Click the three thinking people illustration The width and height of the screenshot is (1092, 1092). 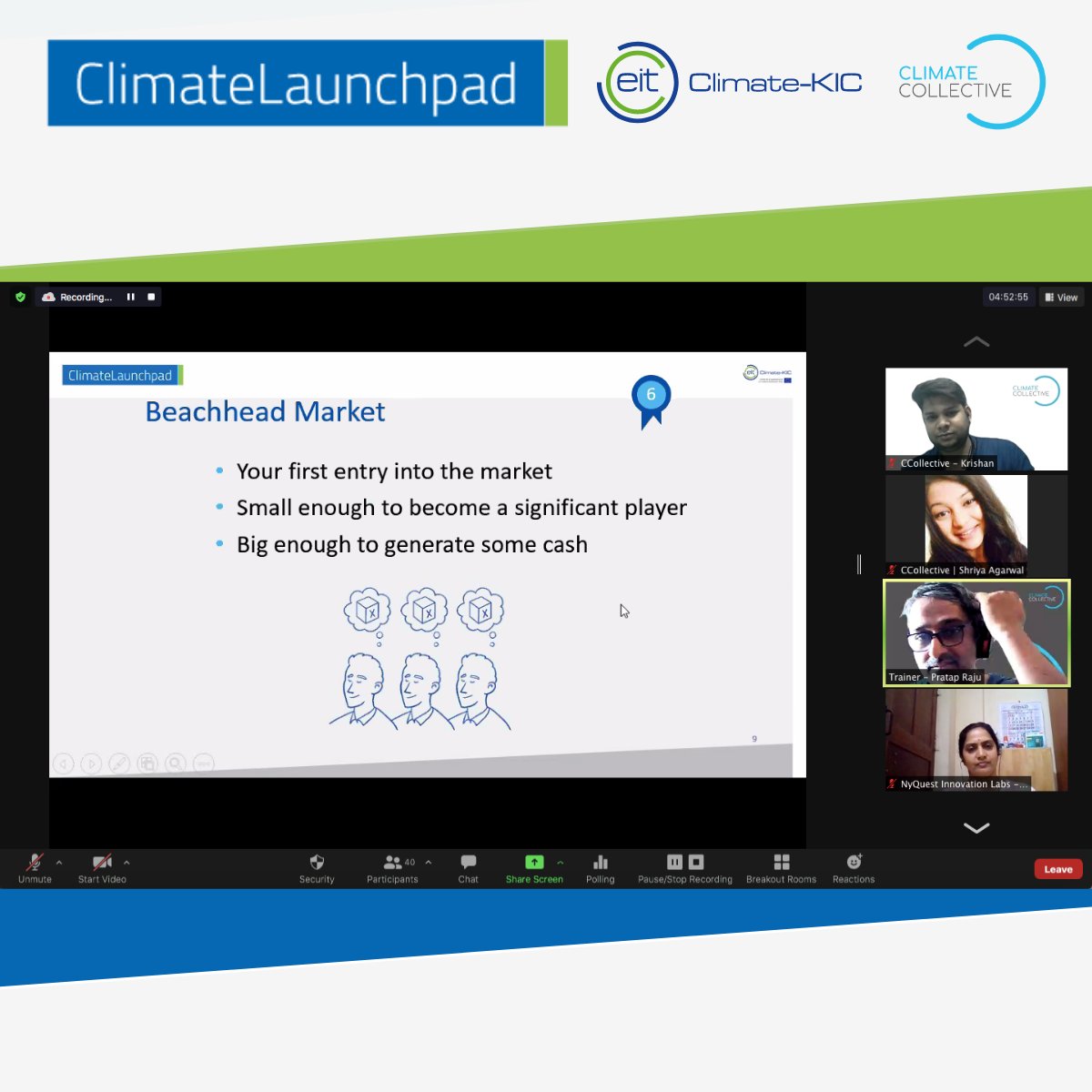click(x=420, y=659)
